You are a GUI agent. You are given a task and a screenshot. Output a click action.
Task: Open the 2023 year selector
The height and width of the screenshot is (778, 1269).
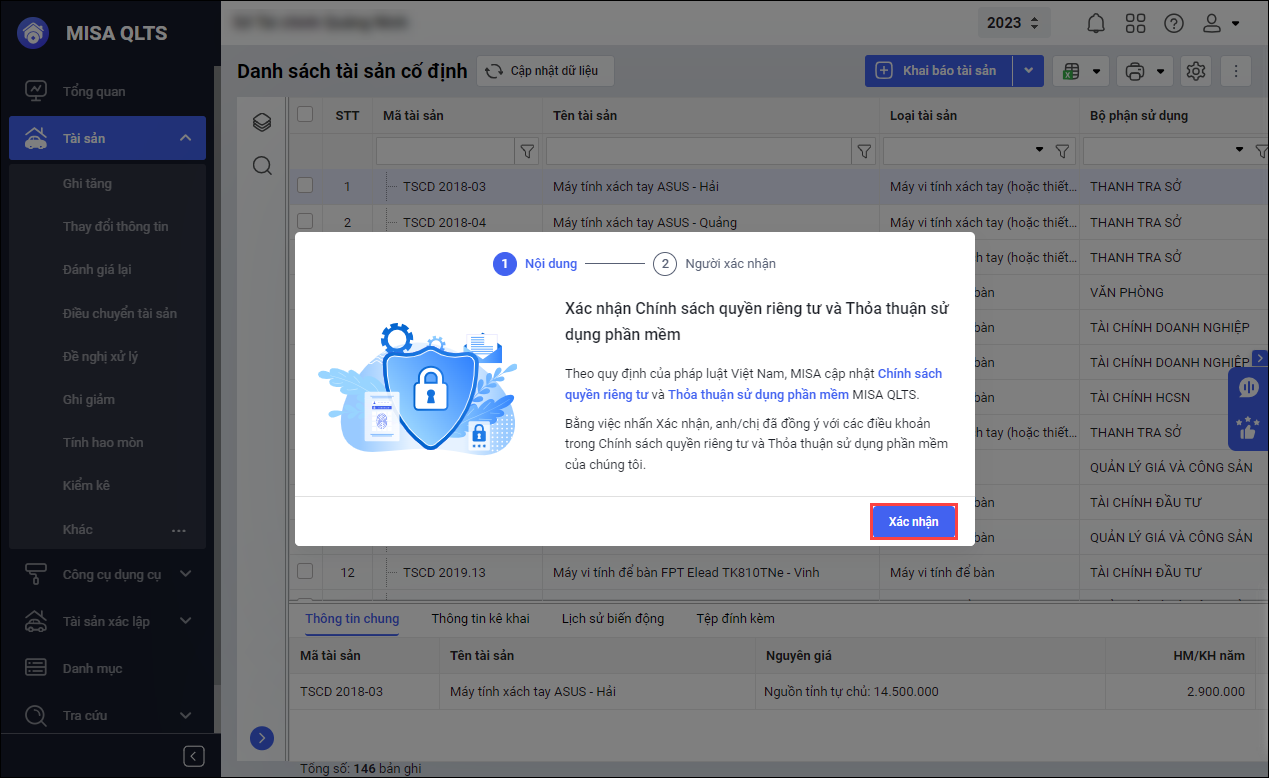pos(1013,23)
